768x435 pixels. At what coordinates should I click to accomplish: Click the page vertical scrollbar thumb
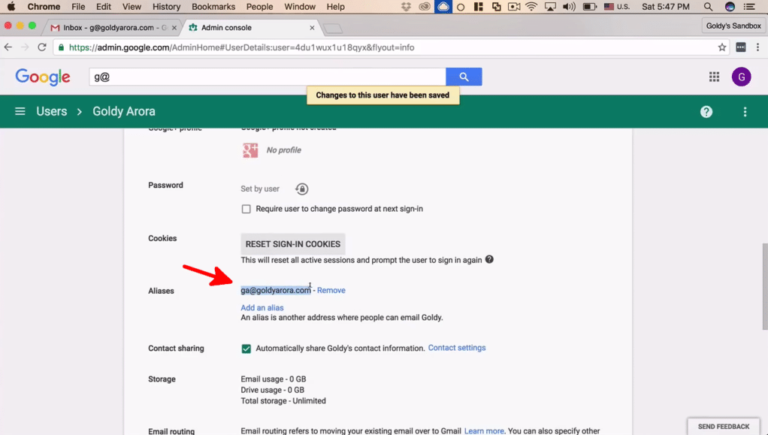[765, 287]
